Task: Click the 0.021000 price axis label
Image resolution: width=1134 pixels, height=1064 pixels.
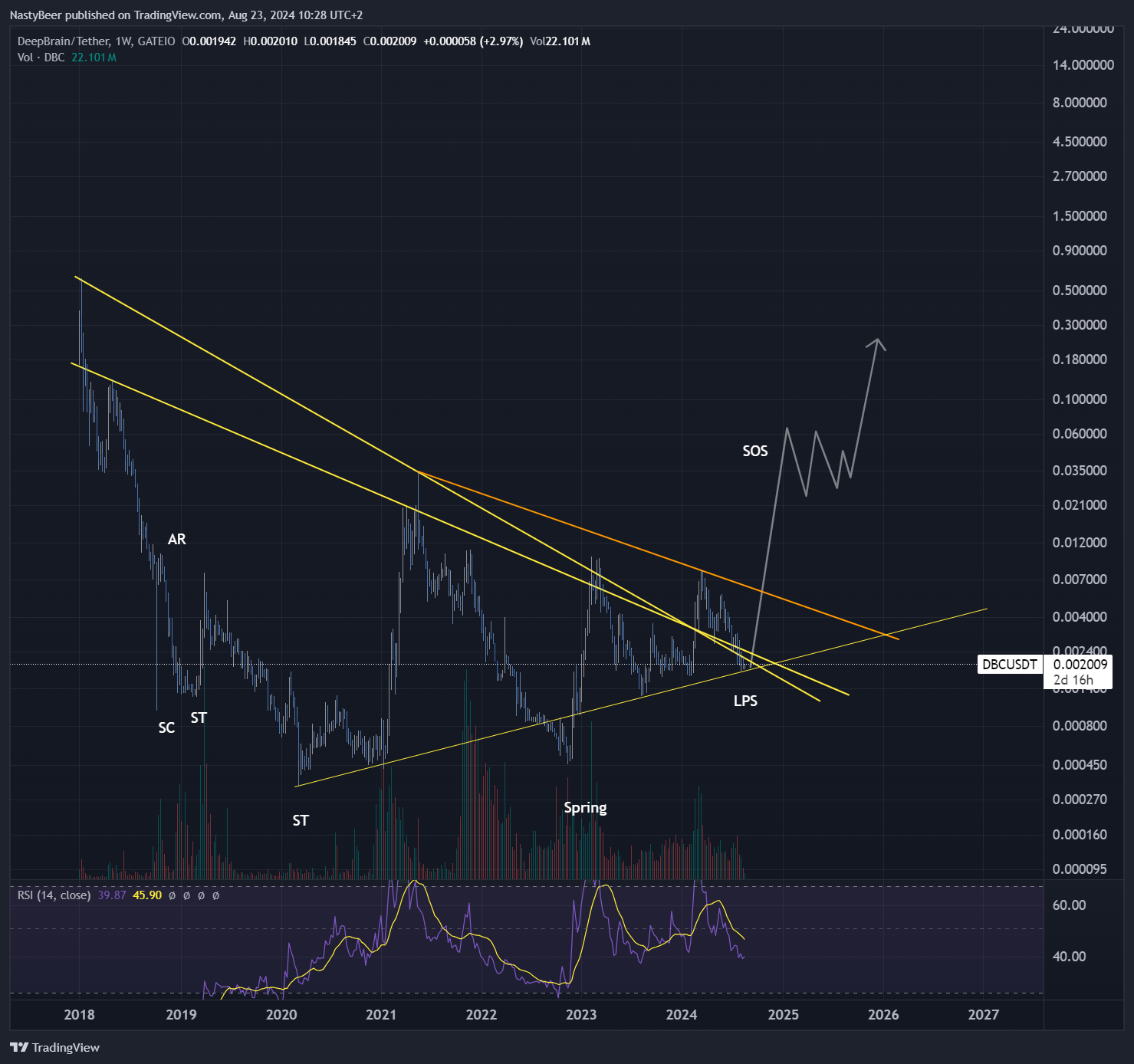Action: coord(1080,505)
